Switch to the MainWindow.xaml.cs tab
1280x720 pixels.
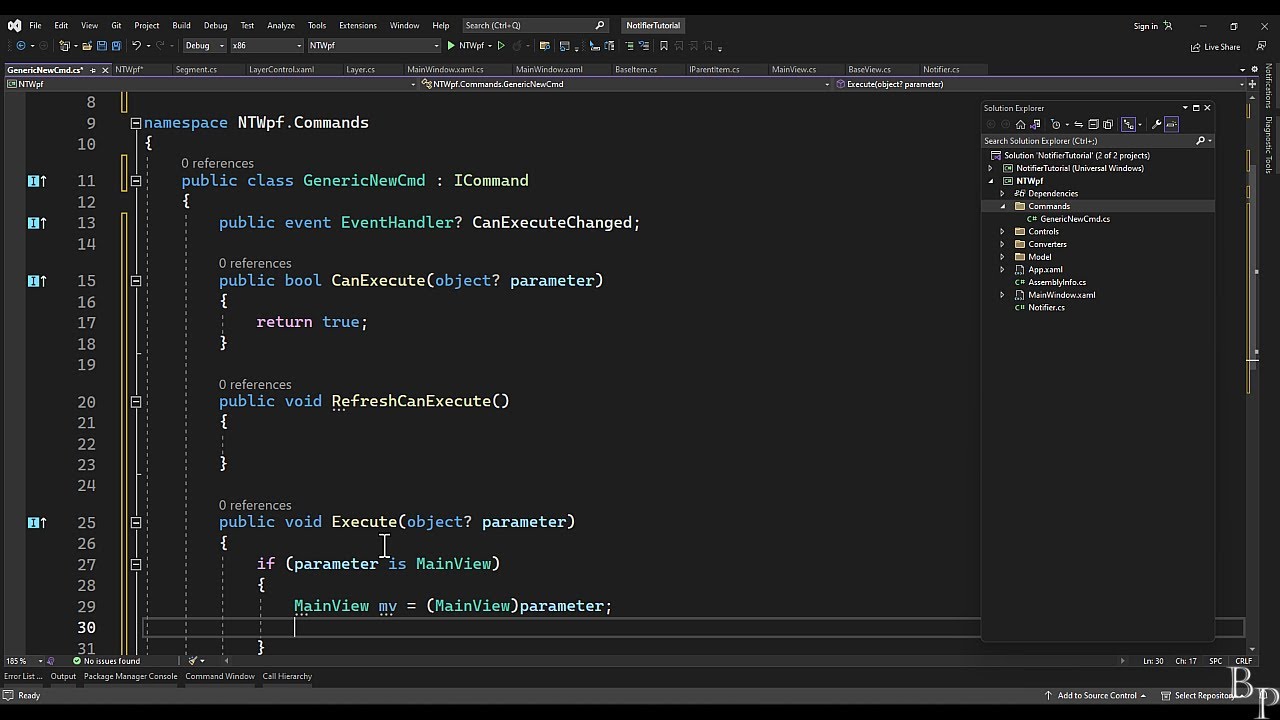click(445, 70)
